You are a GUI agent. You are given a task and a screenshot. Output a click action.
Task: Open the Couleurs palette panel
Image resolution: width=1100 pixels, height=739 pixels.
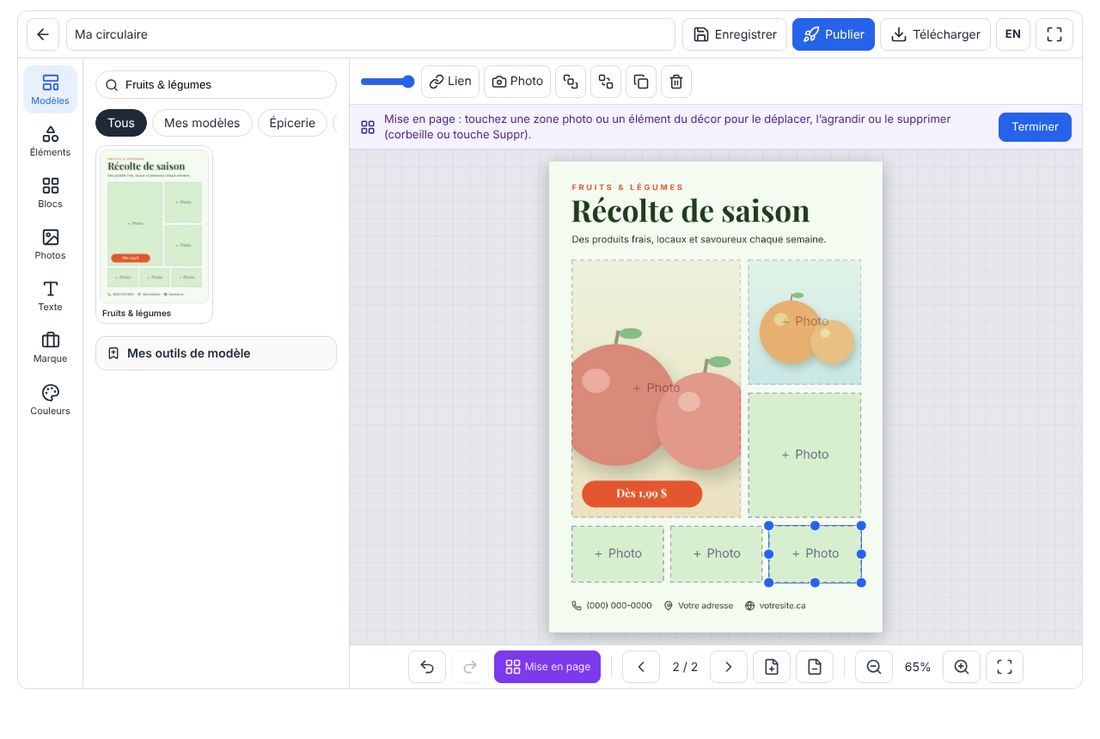coord(50,399)
